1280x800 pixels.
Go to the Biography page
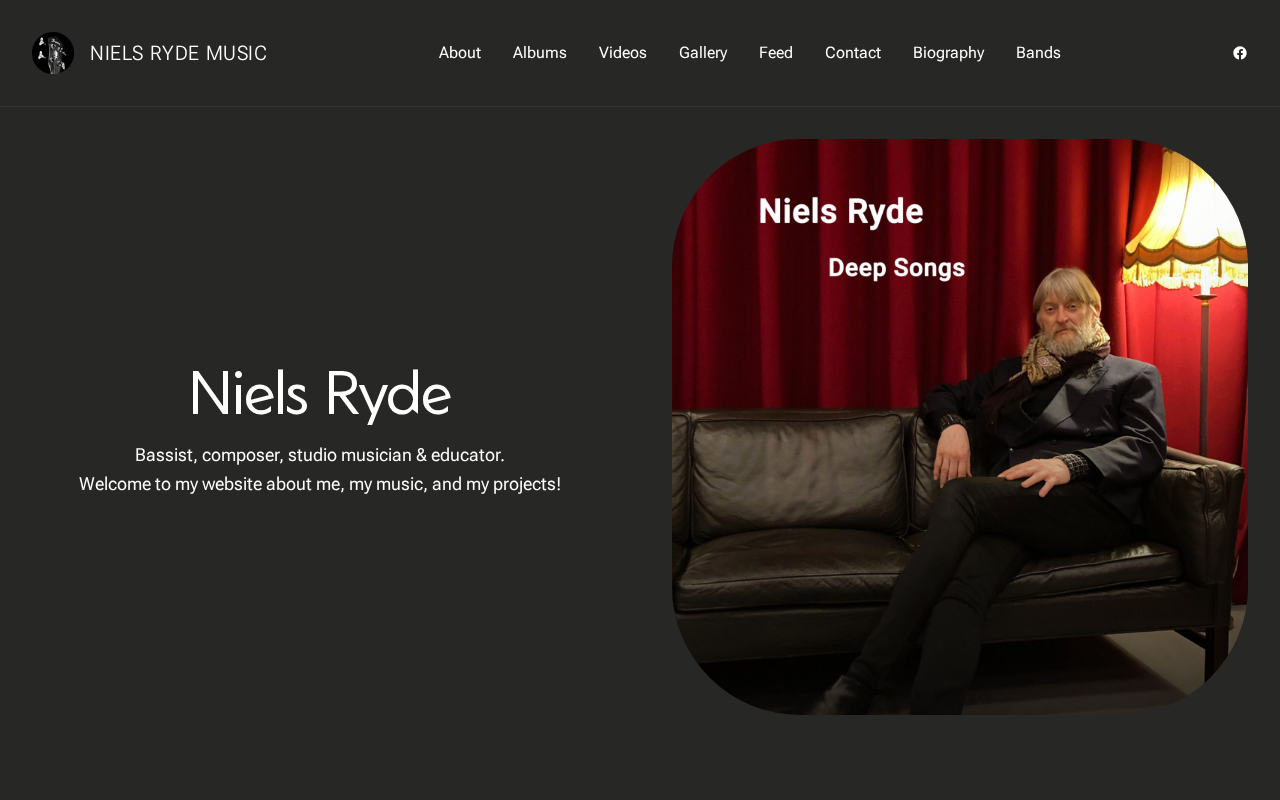pyautogui.click(x=949, y=53)
